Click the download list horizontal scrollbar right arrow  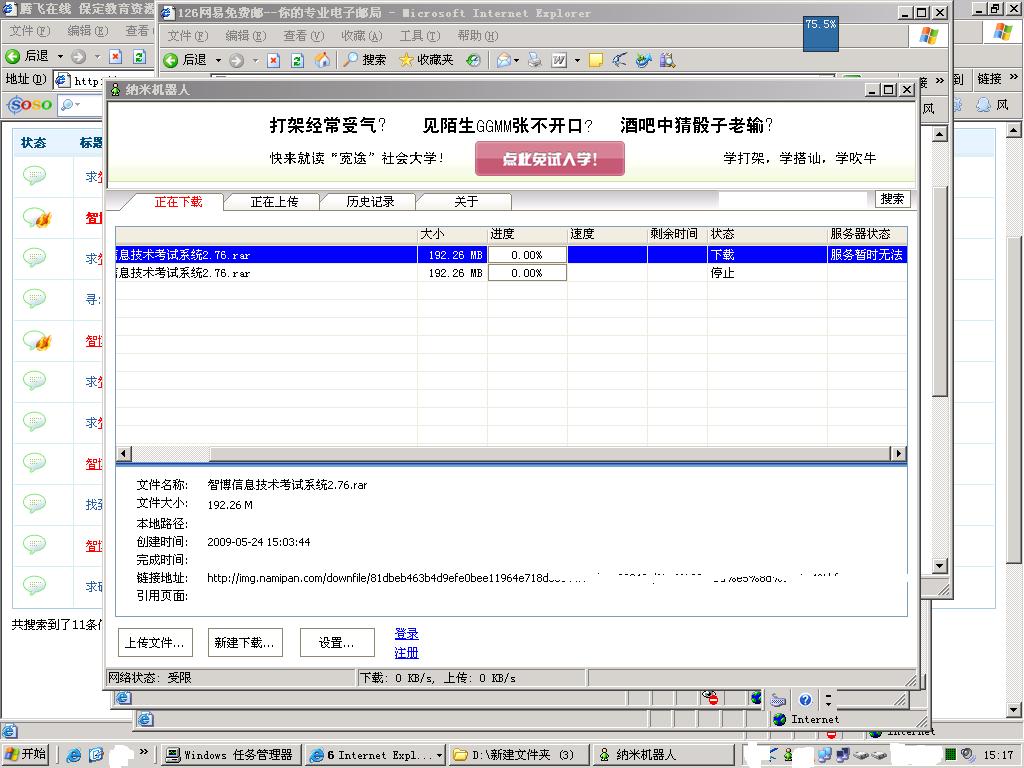(899, 454)
